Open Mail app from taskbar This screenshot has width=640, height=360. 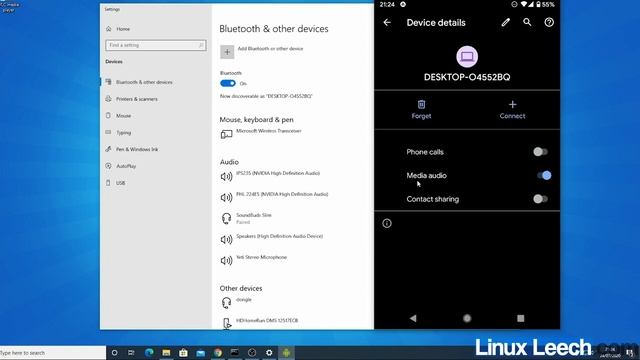click(x=200, y=353)
